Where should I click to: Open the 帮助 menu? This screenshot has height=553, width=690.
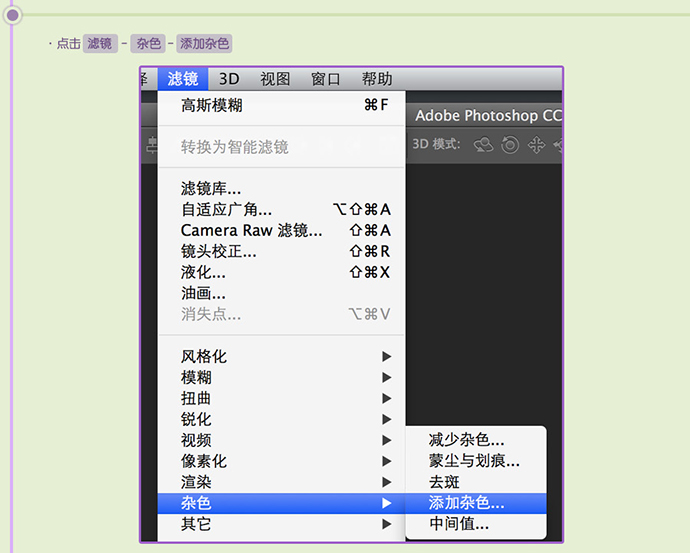click(377, 79)
